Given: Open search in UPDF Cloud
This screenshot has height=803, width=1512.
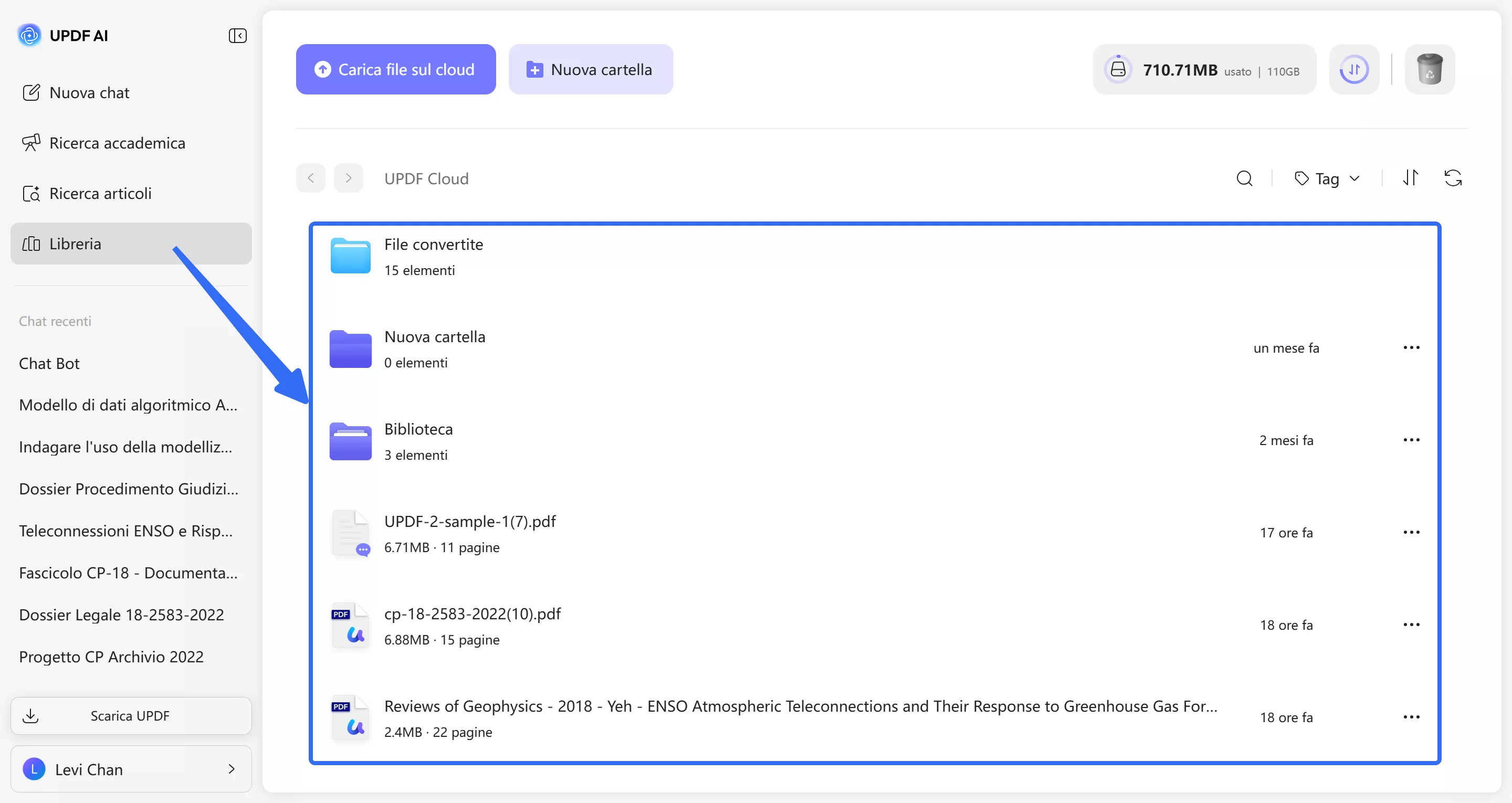Looking at the screenshot, I should 1244,178.
